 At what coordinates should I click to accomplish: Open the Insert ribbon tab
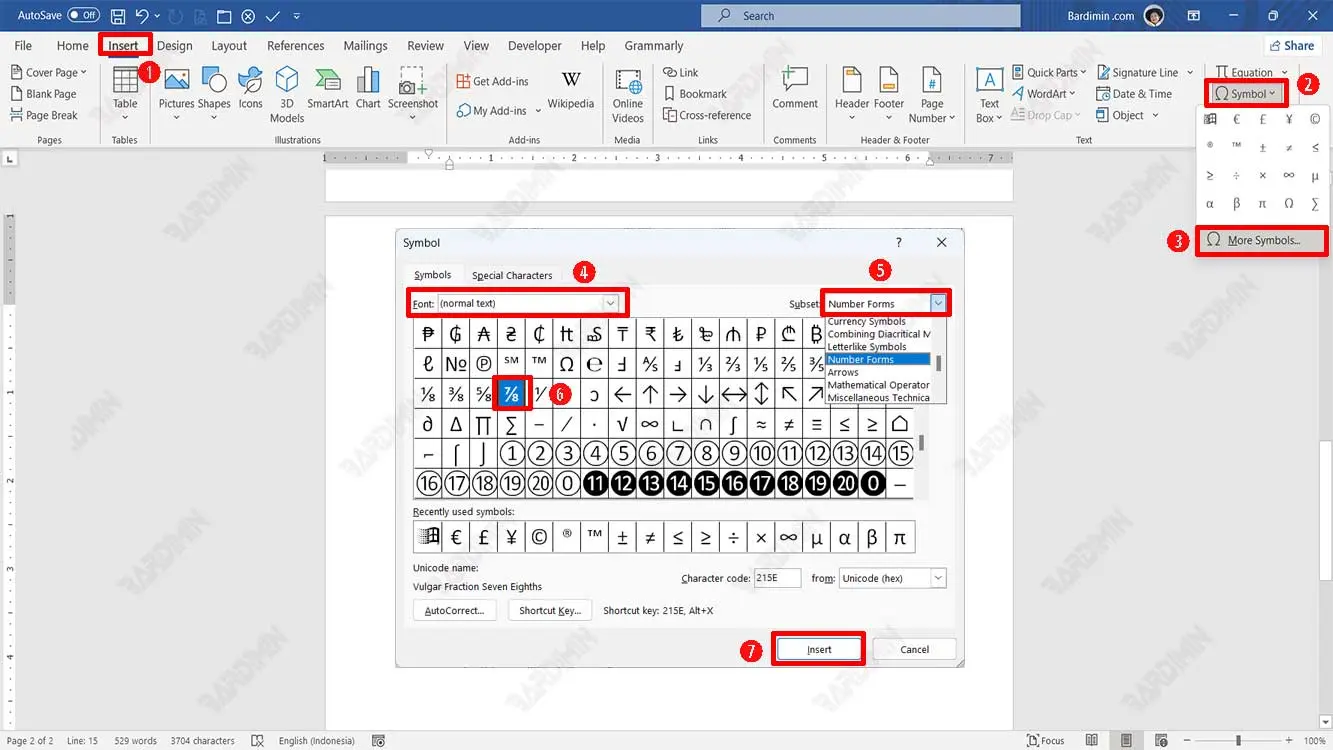(x=123, y=45)
